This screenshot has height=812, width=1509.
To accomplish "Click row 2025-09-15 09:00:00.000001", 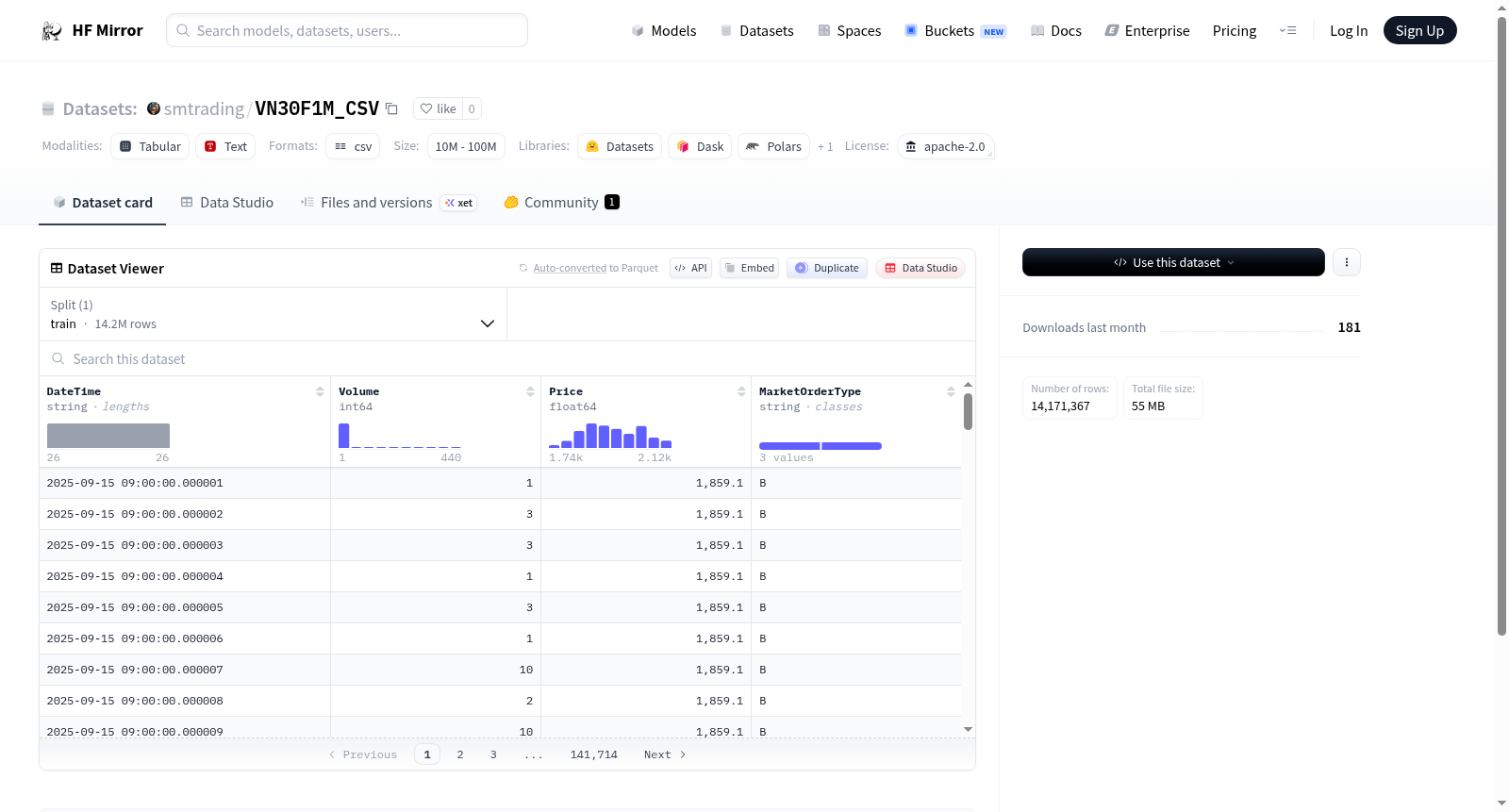I will (500, 483).
